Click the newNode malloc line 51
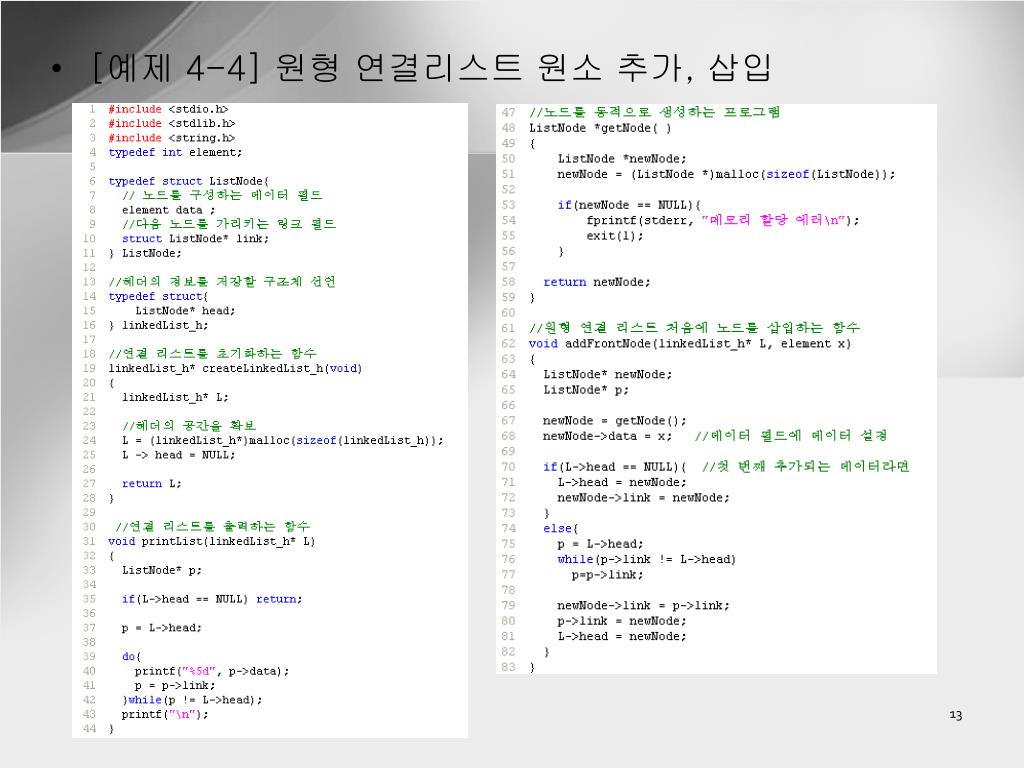 point(726,174)
